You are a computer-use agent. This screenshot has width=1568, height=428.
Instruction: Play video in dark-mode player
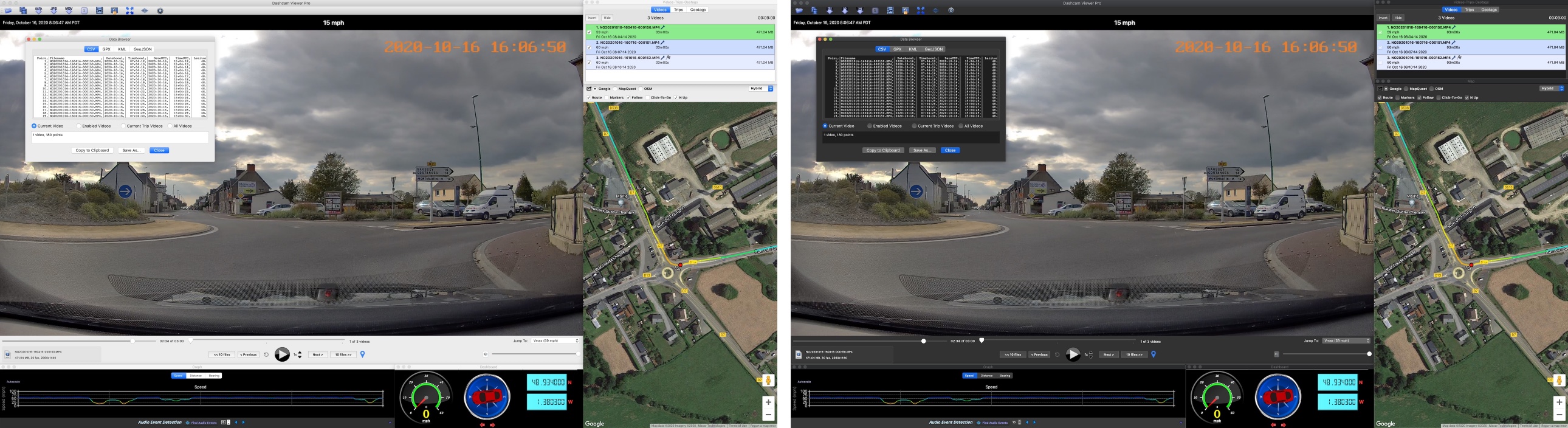[x=1073, y=354]
